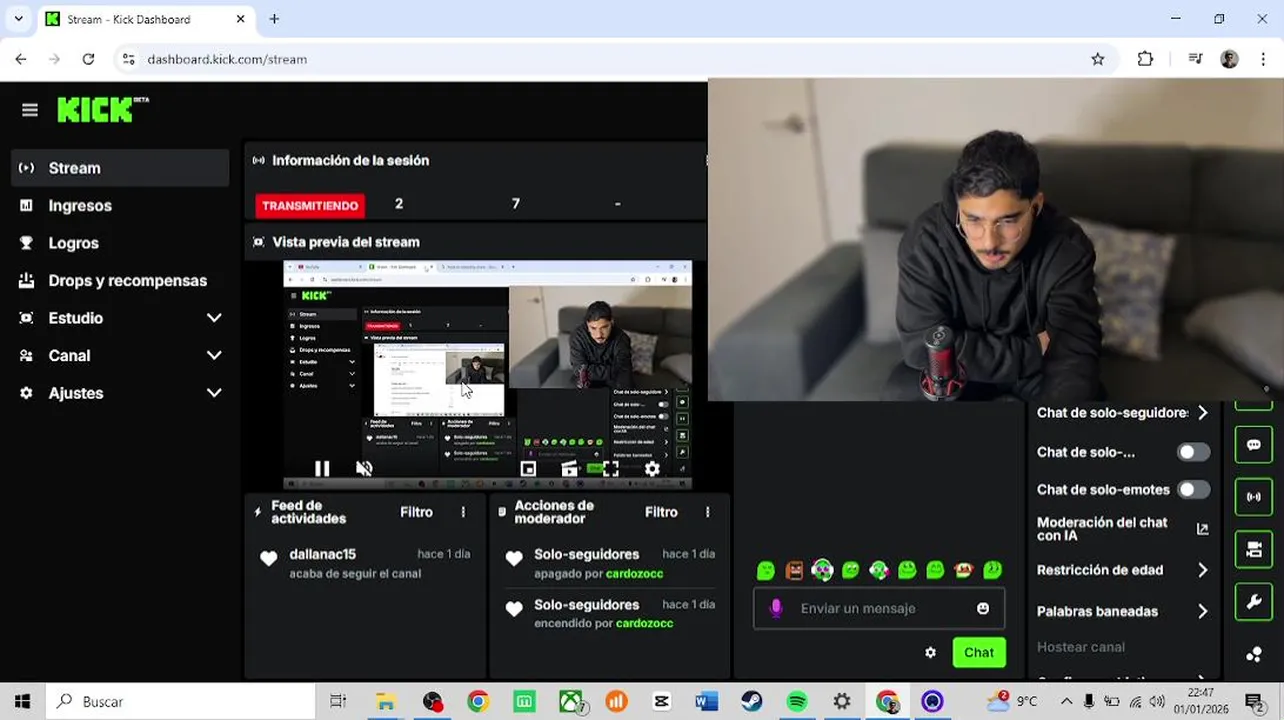Click the three-dots cluster icon in right rail
This screenshot has height=720, width=1284.
tap(1254, 655)
